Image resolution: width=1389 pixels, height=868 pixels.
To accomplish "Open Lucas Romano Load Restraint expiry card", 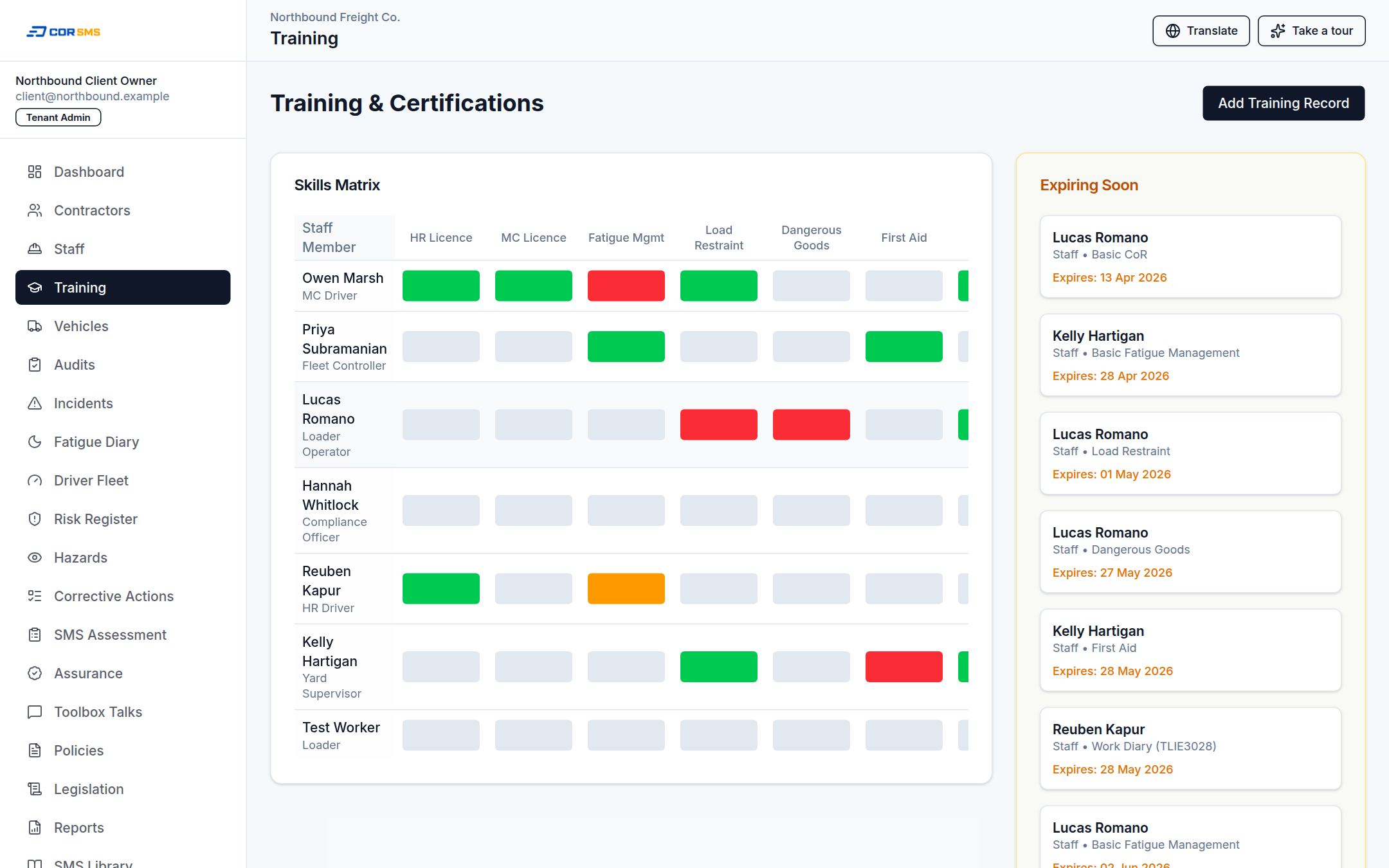I will tap(1190, 453).
